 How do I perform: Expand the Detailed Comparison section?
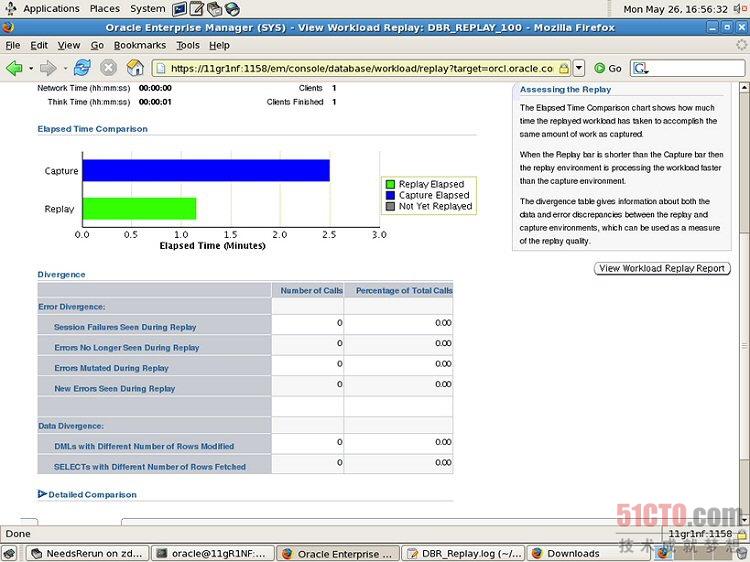click(x=42, y=494)
